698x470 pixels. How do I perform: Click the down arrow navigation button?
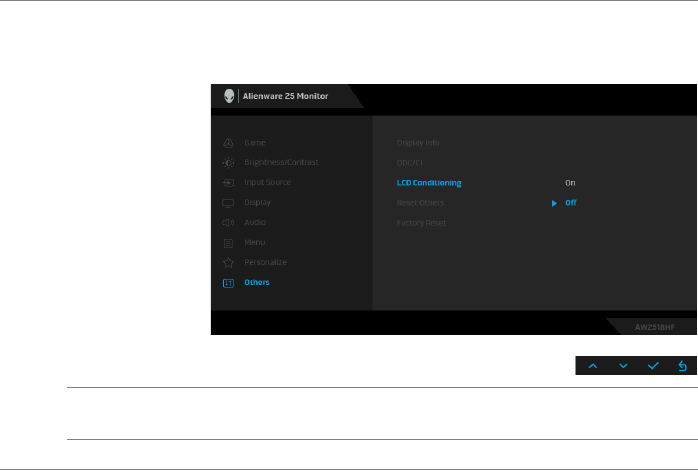point(623,366)
